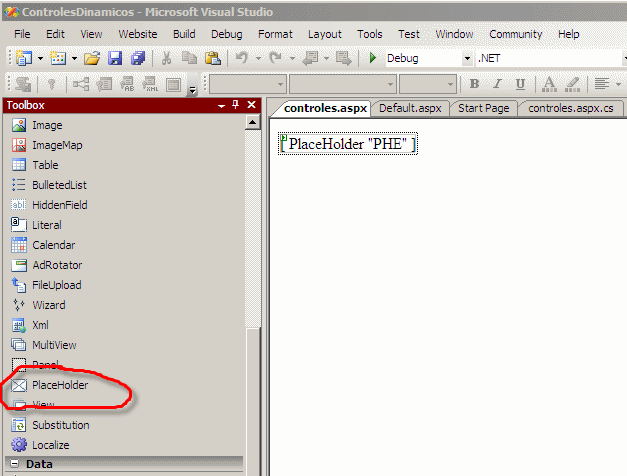Click the PlaceHolder "PHE" control on page
The height and width of the screenshot is (476, 627).
click(x=348, y=144)
